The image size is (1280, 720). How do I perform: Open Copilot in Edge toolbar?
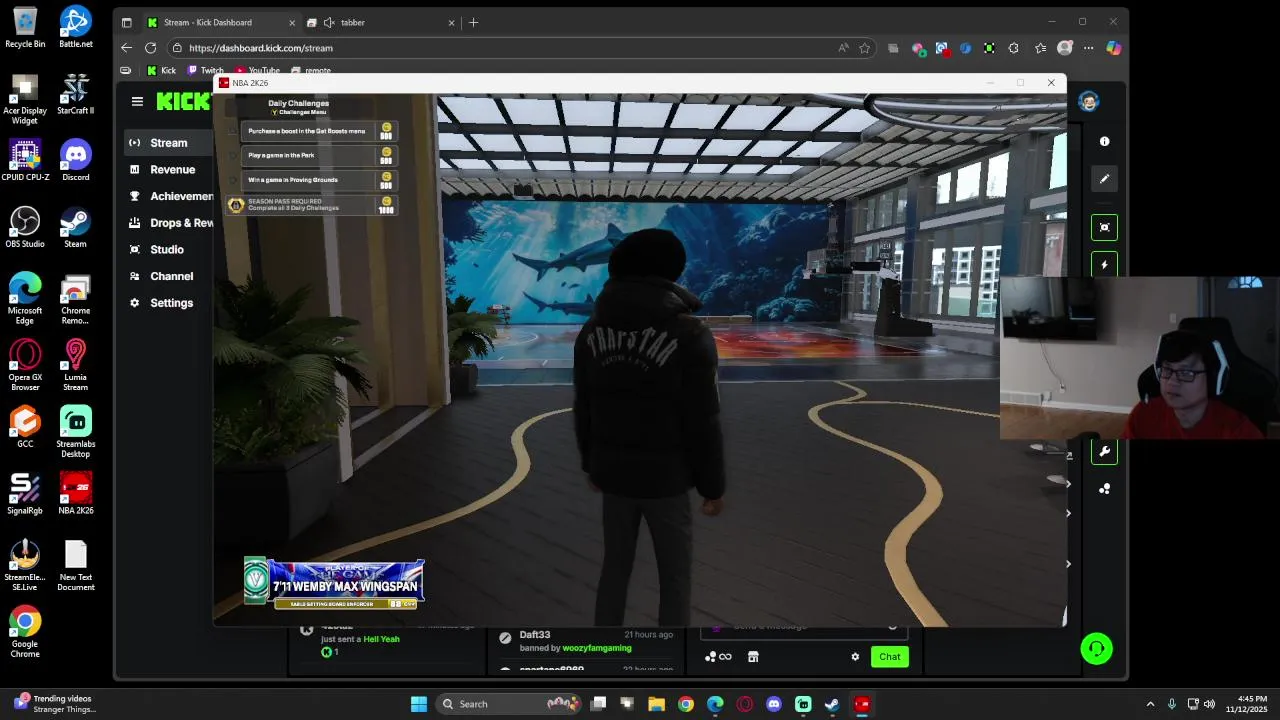1113,48
